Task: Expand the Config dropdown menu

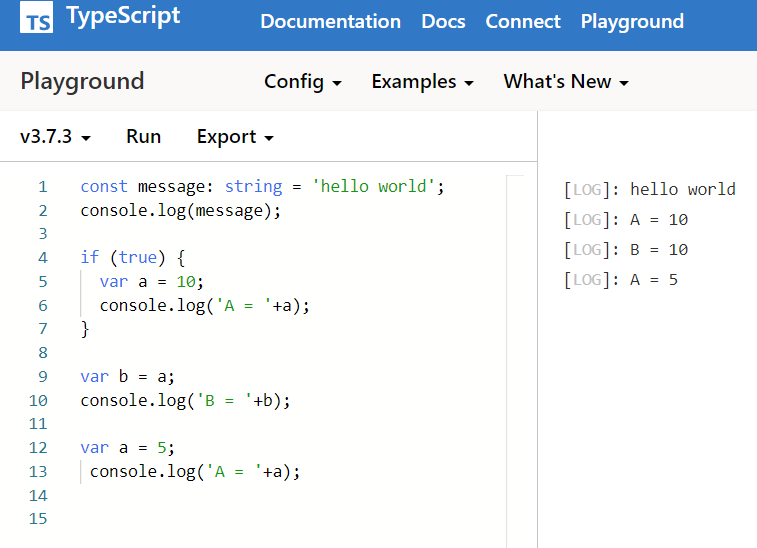Action: click(x=302, y=82)
